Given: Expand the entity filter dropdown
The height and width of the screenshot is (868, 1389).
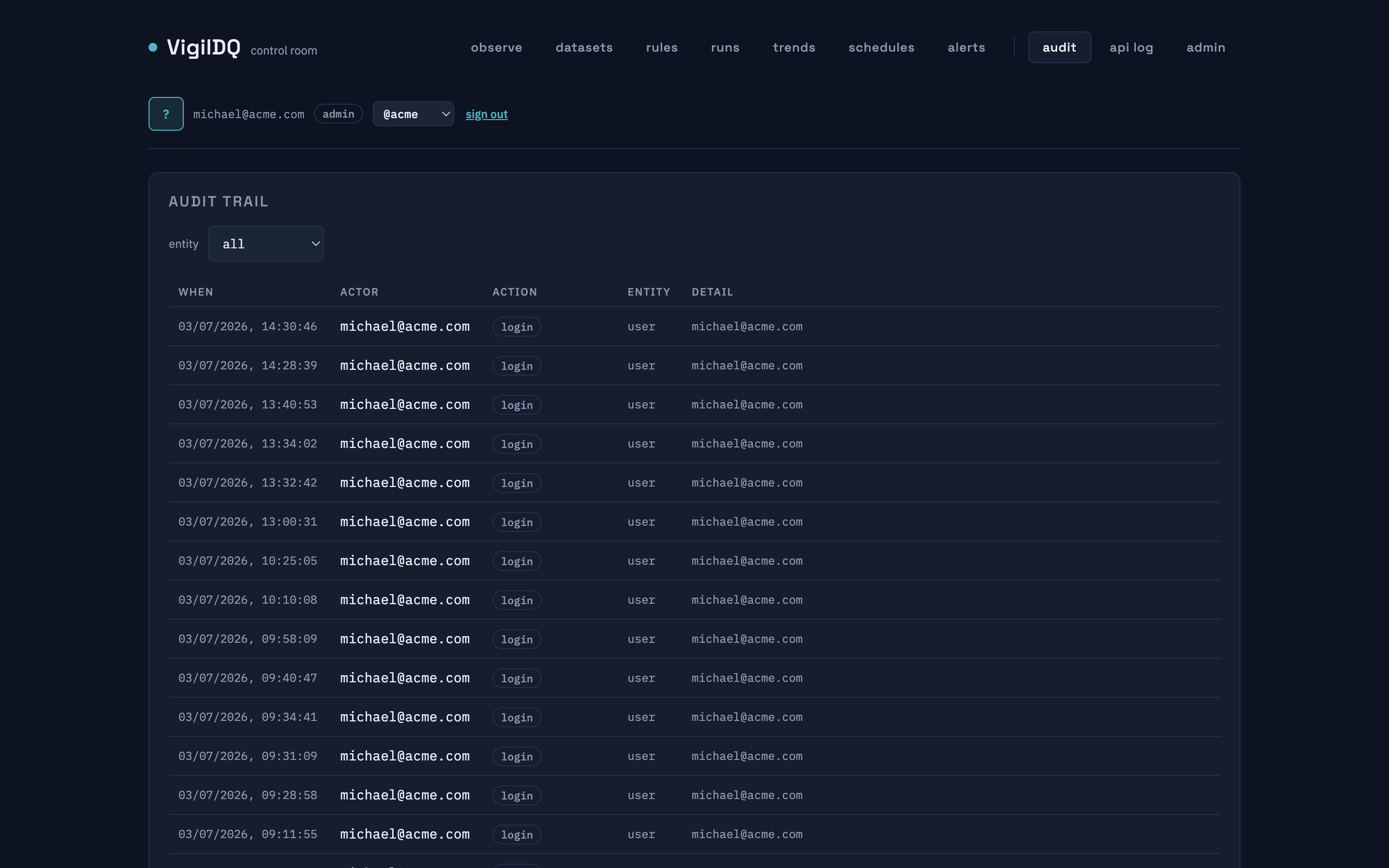Looking at the screenshot, I should (x=266, y=244).
